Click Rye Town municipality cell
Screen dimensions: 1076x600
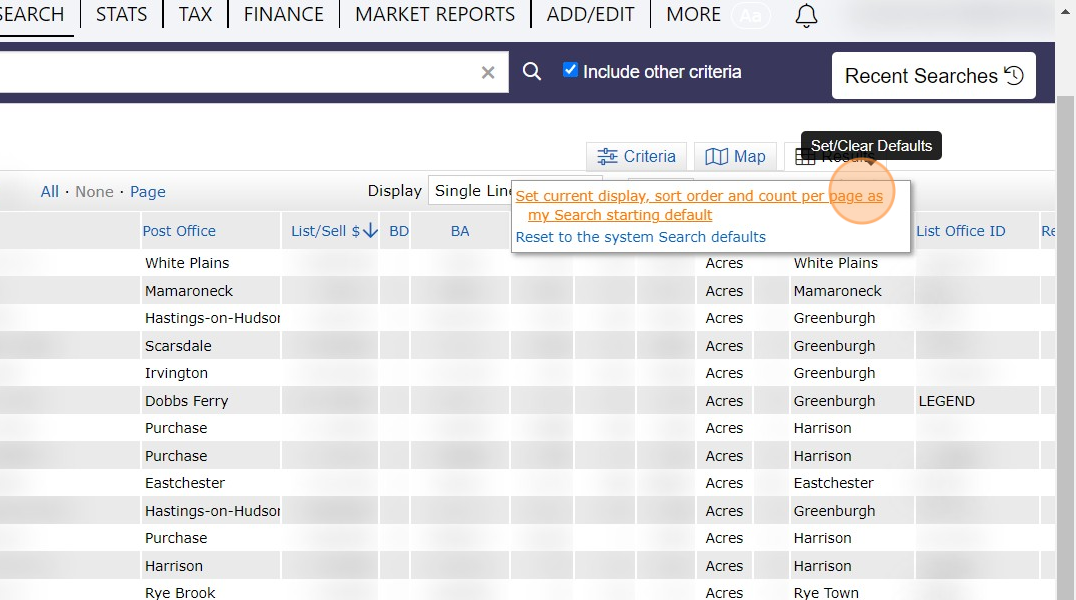(826, 592)
